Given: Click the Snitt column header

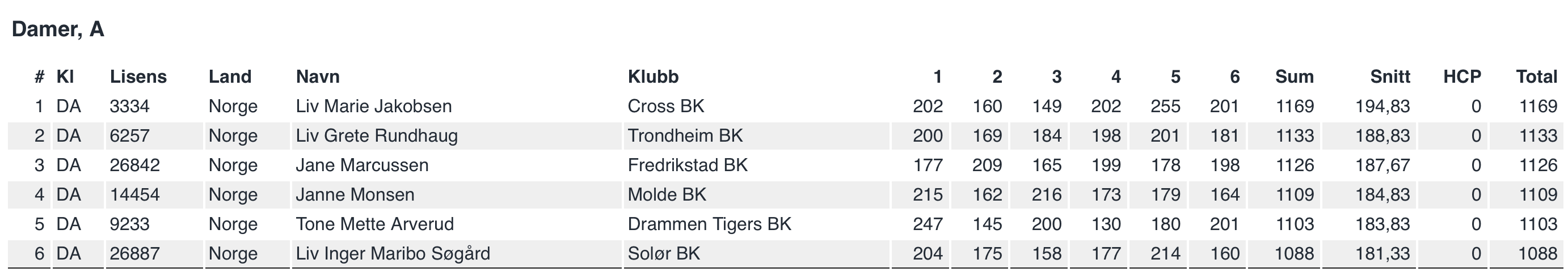Looking at the screenshot, I should (1390, 76).
